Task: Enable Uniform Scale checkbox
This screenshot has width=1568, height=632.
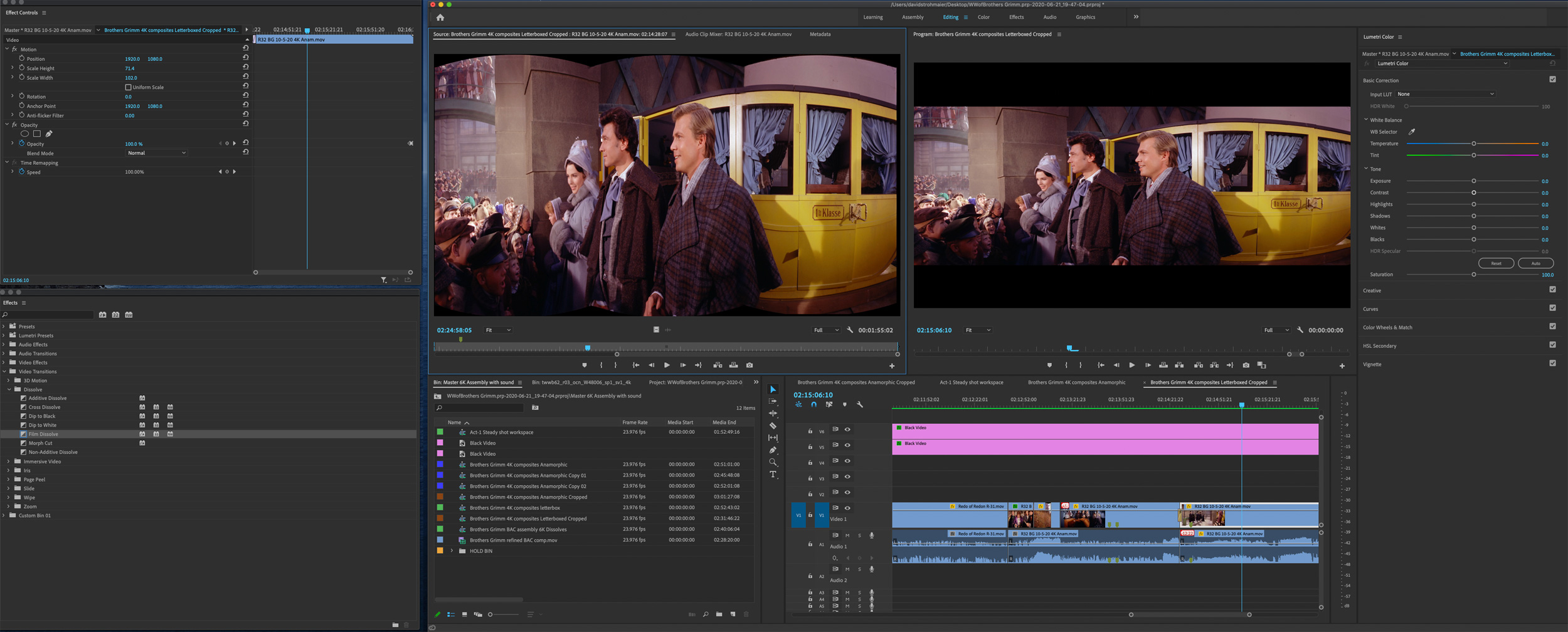Action: point(128,87)
